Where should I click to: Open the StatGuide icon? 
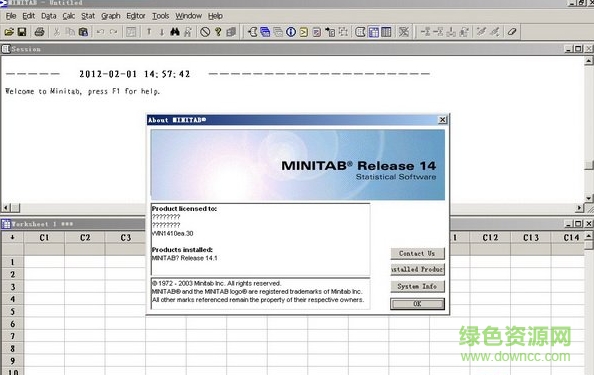click(231, 32)
